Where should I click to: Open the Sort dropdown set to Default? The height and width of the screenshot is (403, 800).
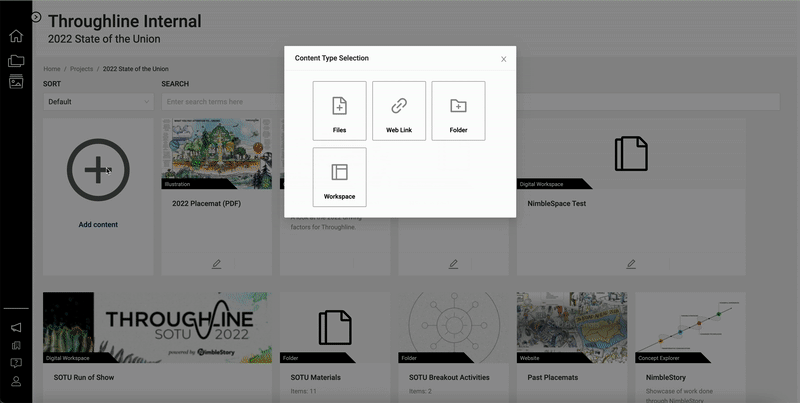coord(97,102)
